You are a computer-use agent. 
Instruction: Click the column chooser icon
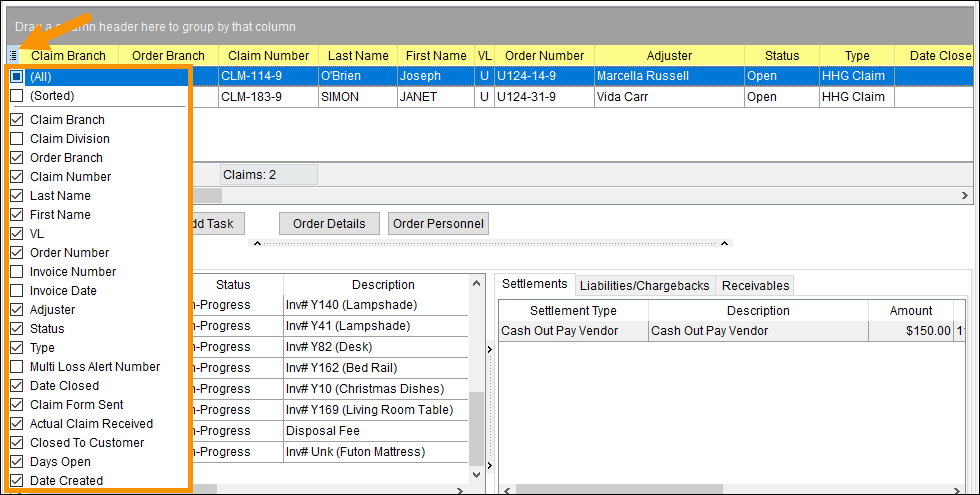pos(12,56)
